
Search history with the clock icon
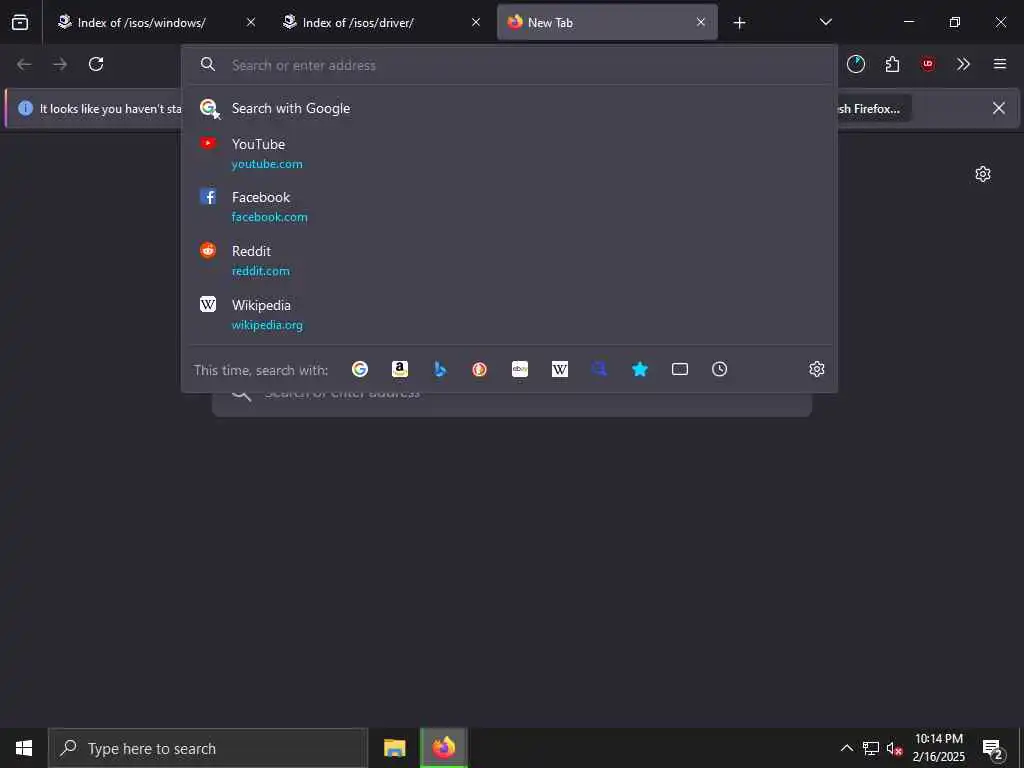point(719,369)
